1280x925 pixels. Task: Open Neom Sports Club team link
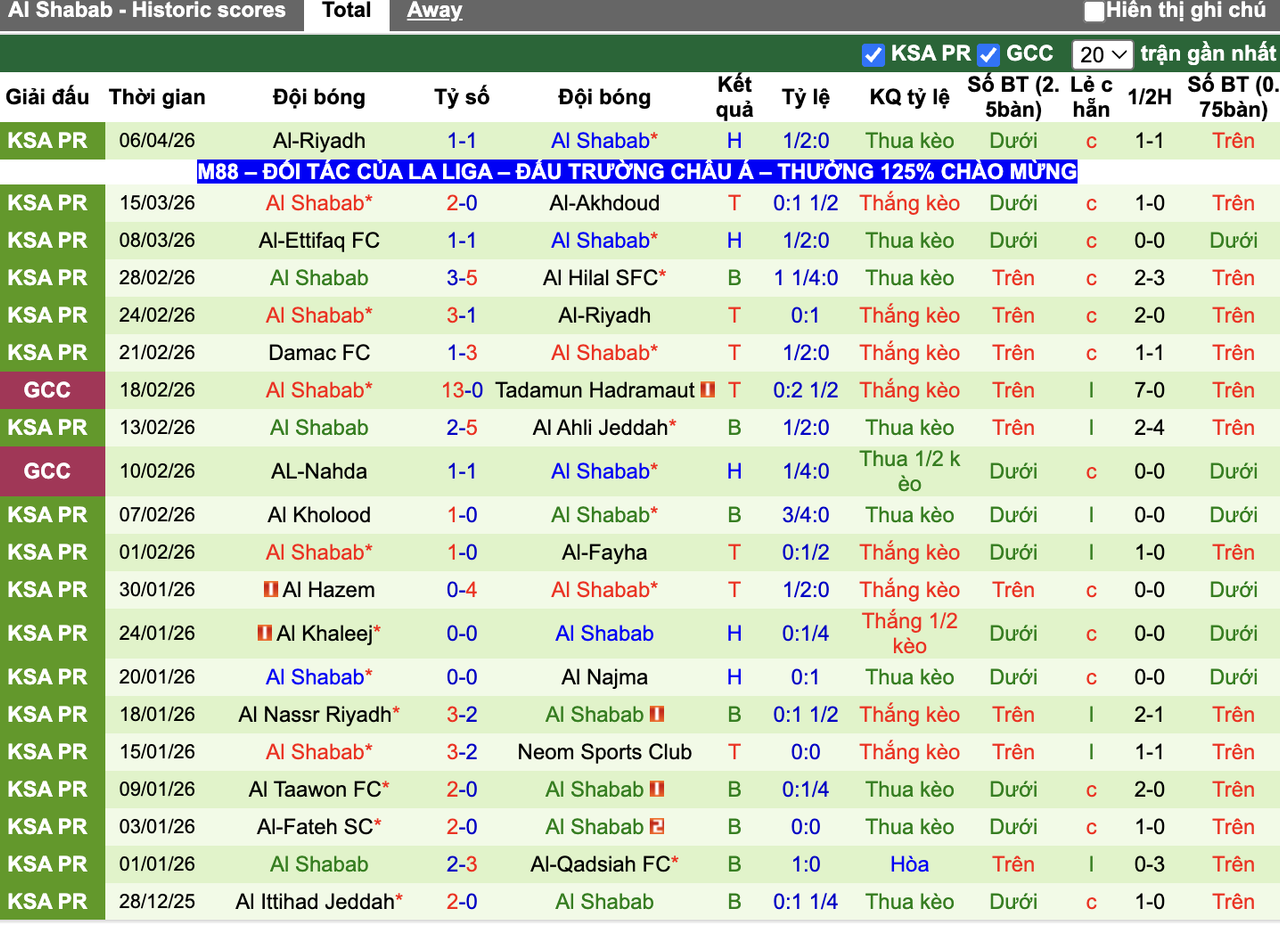605,753
